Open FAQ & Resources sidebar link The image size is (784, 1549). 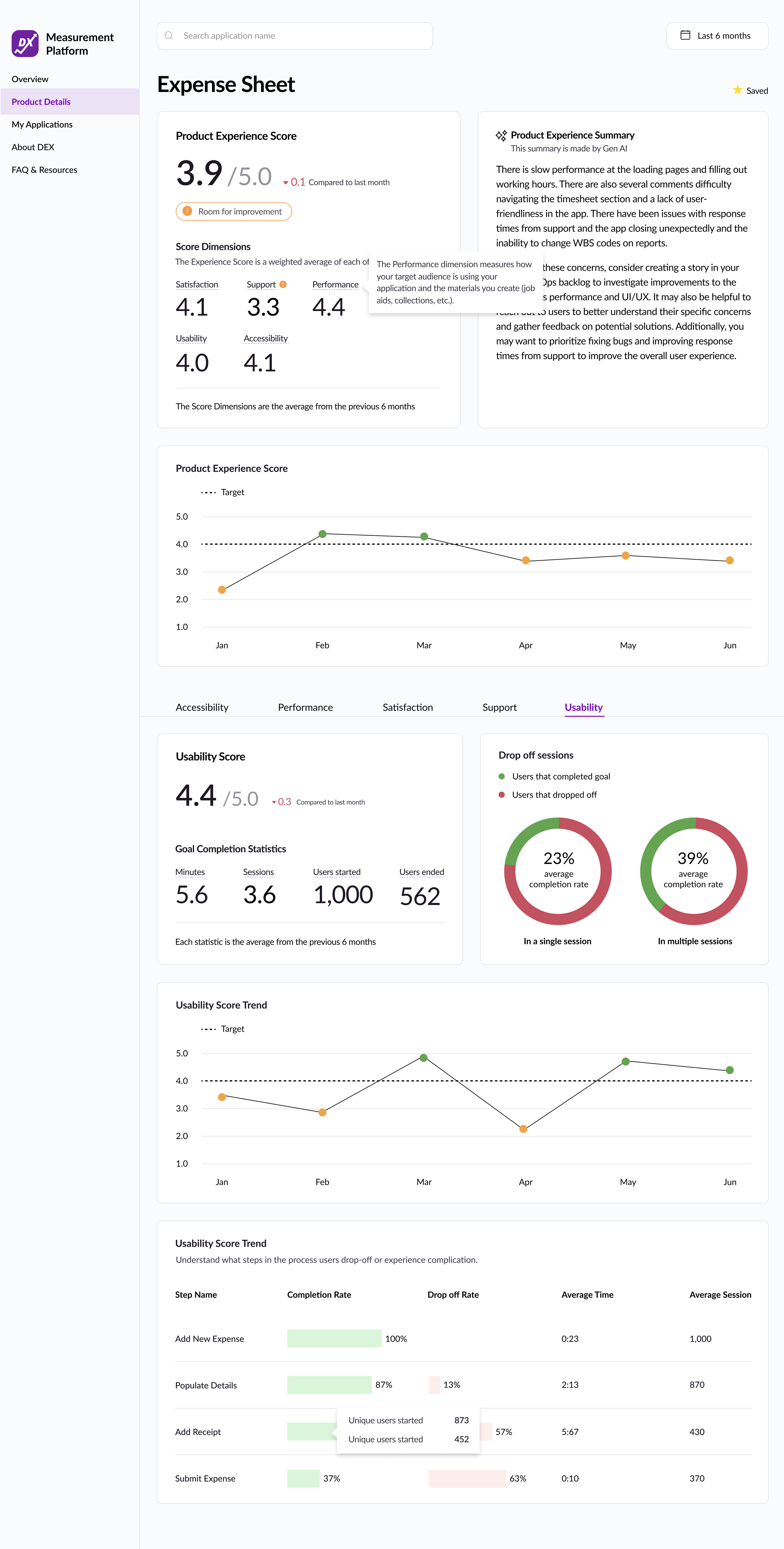coord(45,170)
